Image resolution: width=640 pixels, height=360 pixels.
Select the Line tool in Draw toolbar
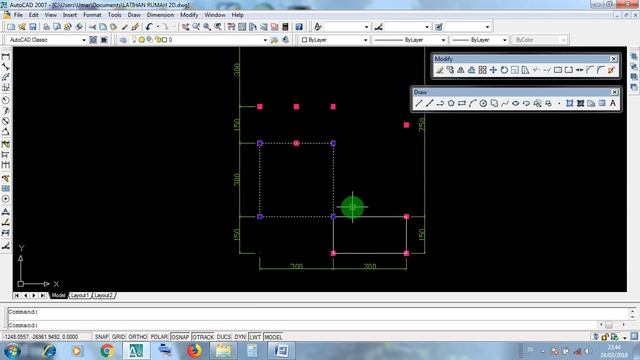(x=418, y=104)
